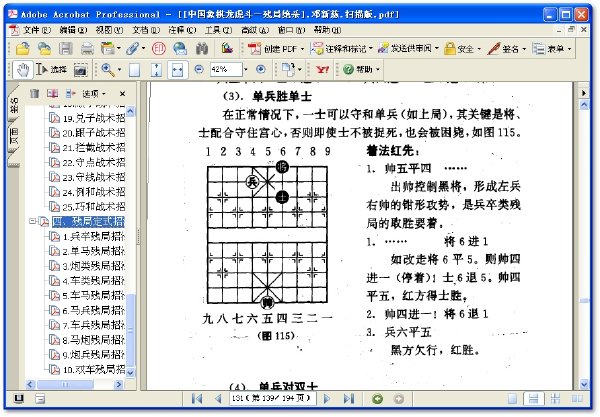
Task: Set Fit Page view
Action: tap(156, 70)
